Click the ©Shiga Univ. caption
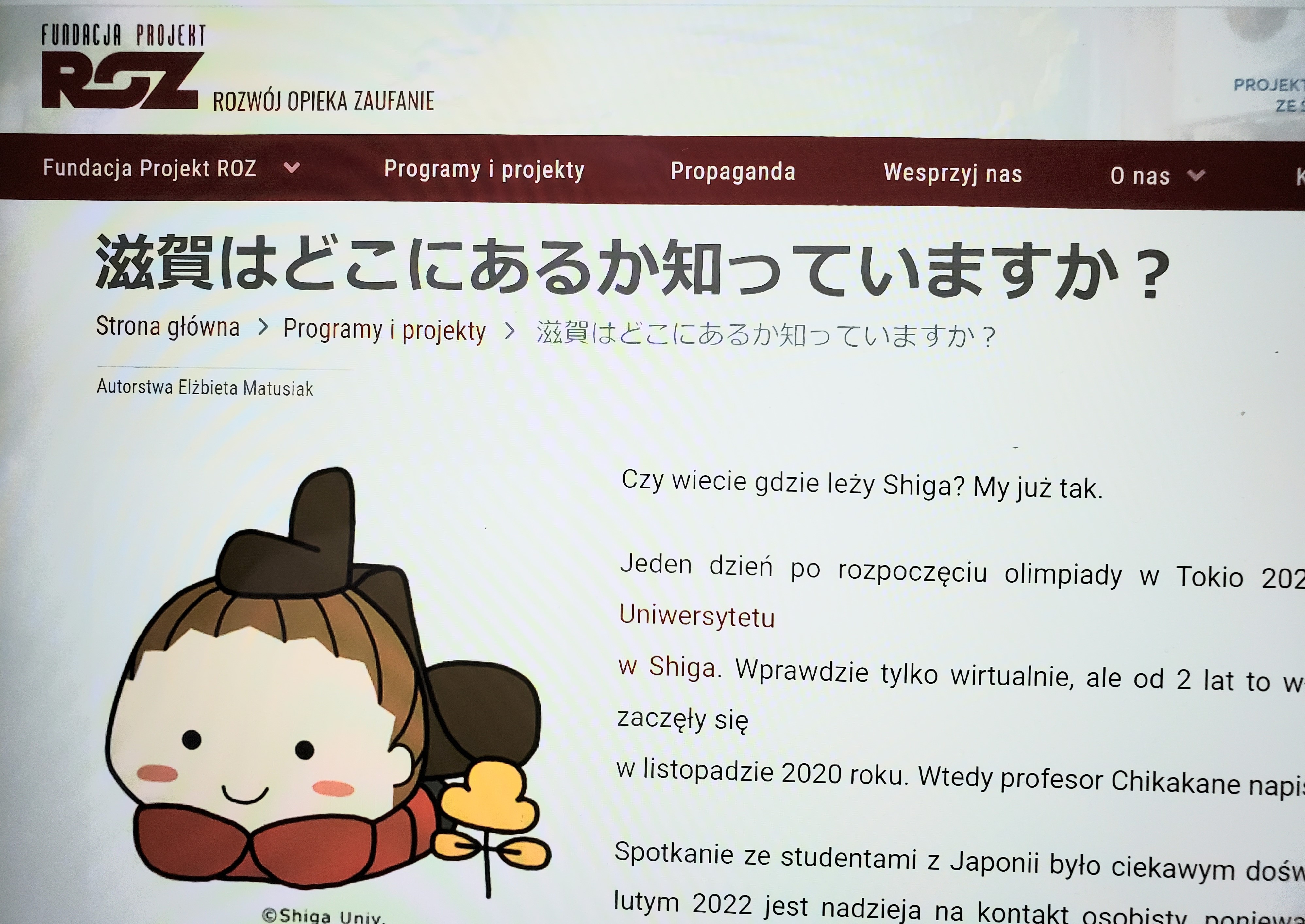 click(323, 916)
